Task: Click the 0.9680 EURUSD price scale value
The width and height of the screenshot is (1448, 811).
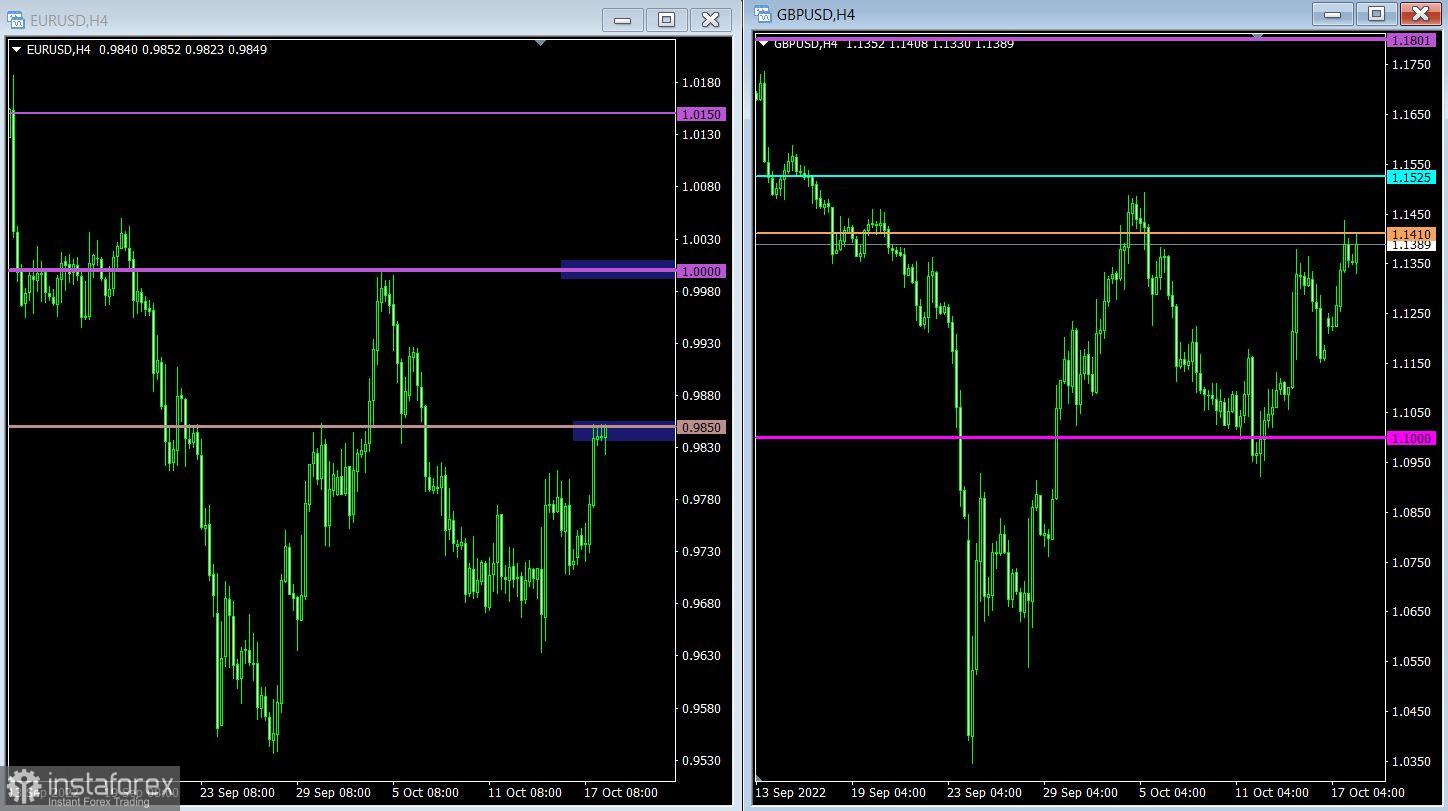Action: click(x=701, y=604)
